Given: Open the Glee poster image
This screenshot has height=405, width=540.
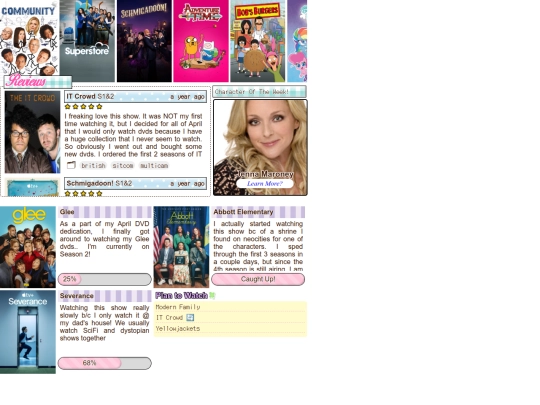Looking at the screenshot, I should (x=28, y=247).
